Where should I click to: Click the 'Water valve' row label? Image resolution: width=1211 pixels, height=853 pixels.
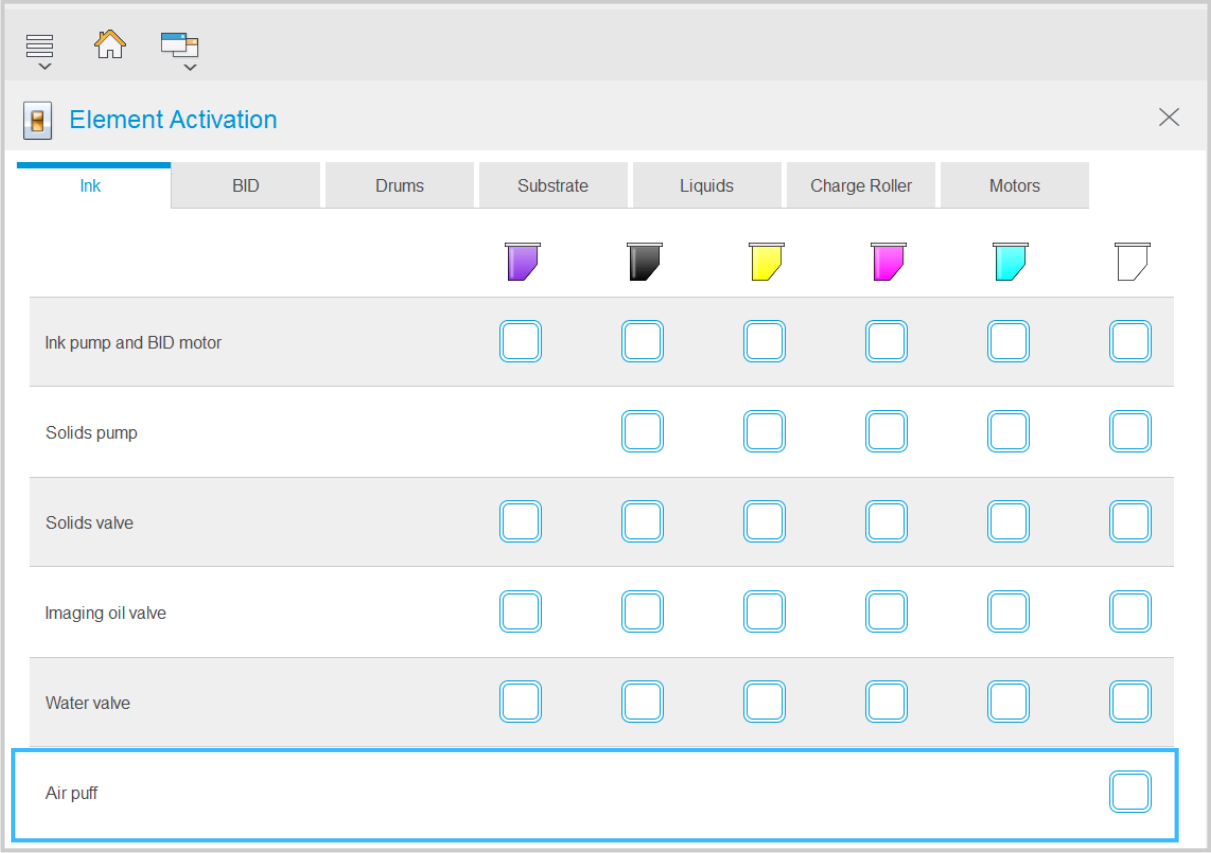coord(87,703)
